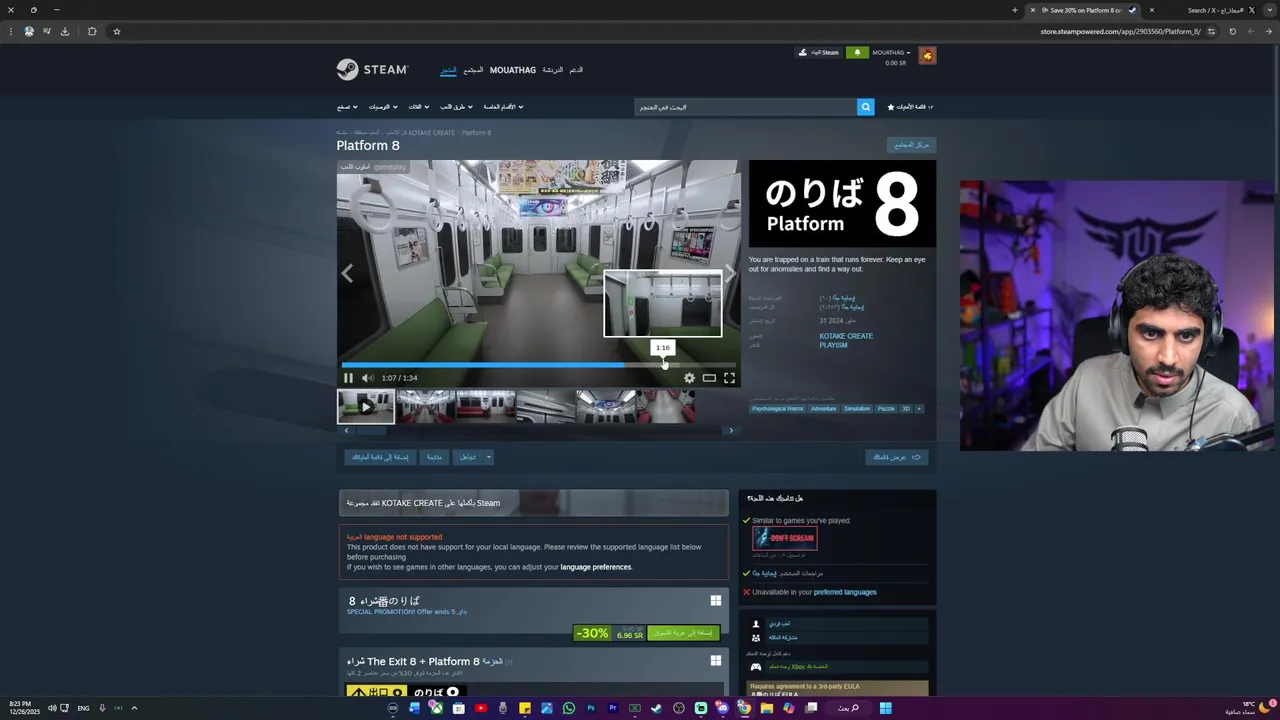Pause the trailer video
The image size is (1280, 720).
click(348, 378)
